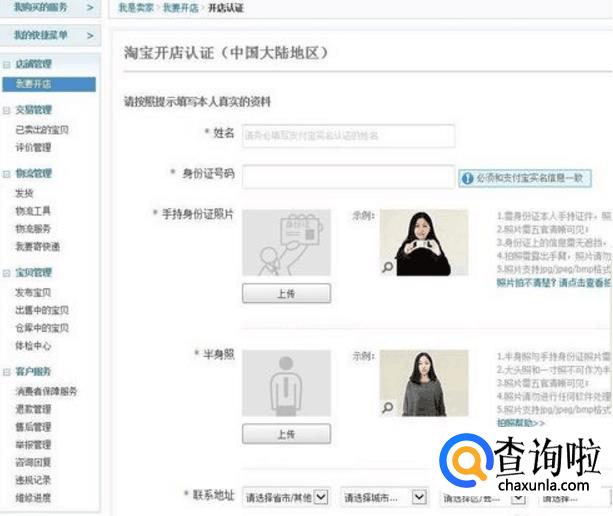Open 违规记录 link
Viewport: 613px width, 516px height.
point(33,480)
